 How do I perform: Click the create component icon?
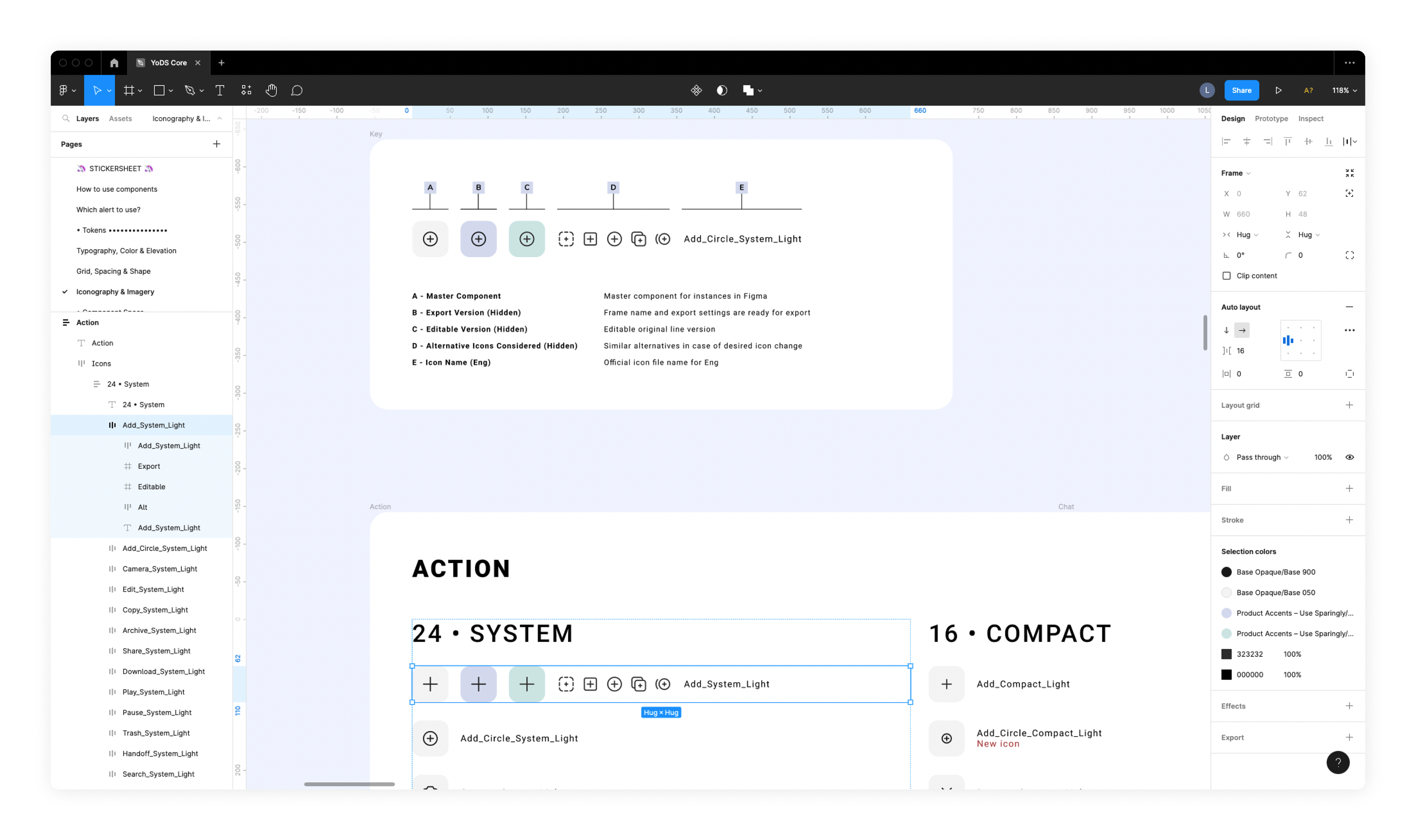point(696,91)
